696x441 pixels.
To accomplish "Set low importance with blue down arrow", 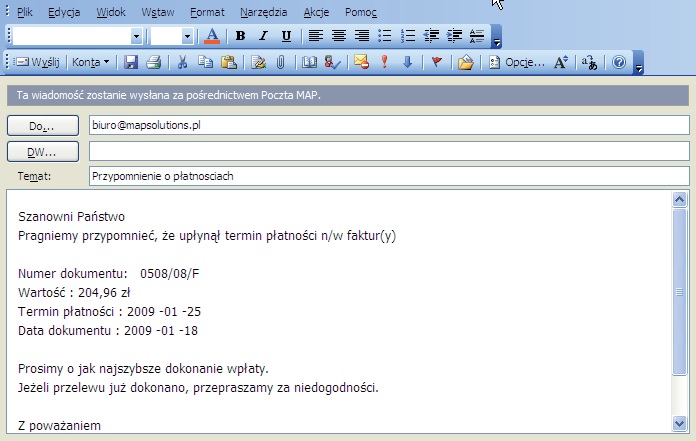I will 407,62.
